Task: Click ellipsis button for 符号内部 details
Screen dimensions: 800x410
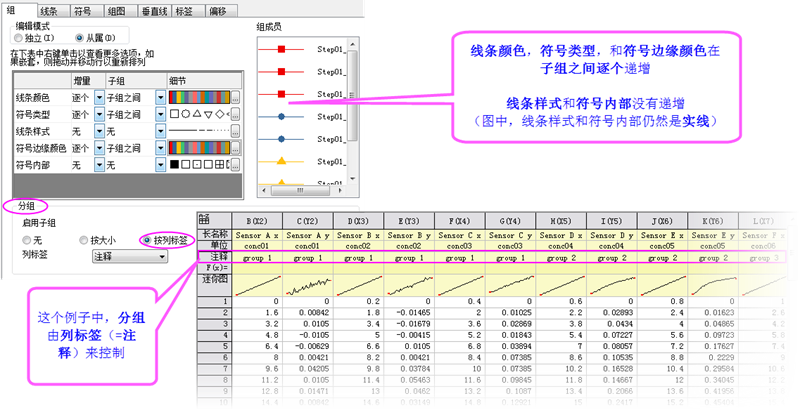Action: (x=235, y=165)
